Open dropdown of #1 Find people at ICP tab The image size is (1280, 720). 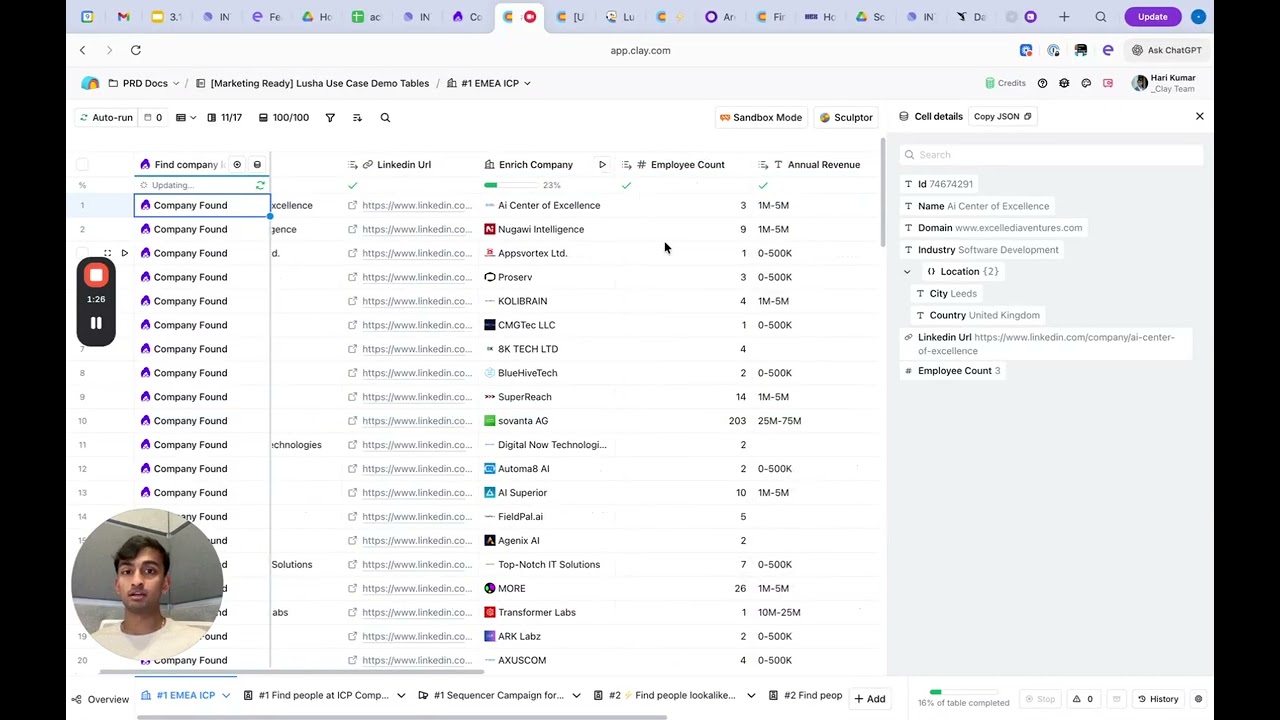tap(401, 695)
